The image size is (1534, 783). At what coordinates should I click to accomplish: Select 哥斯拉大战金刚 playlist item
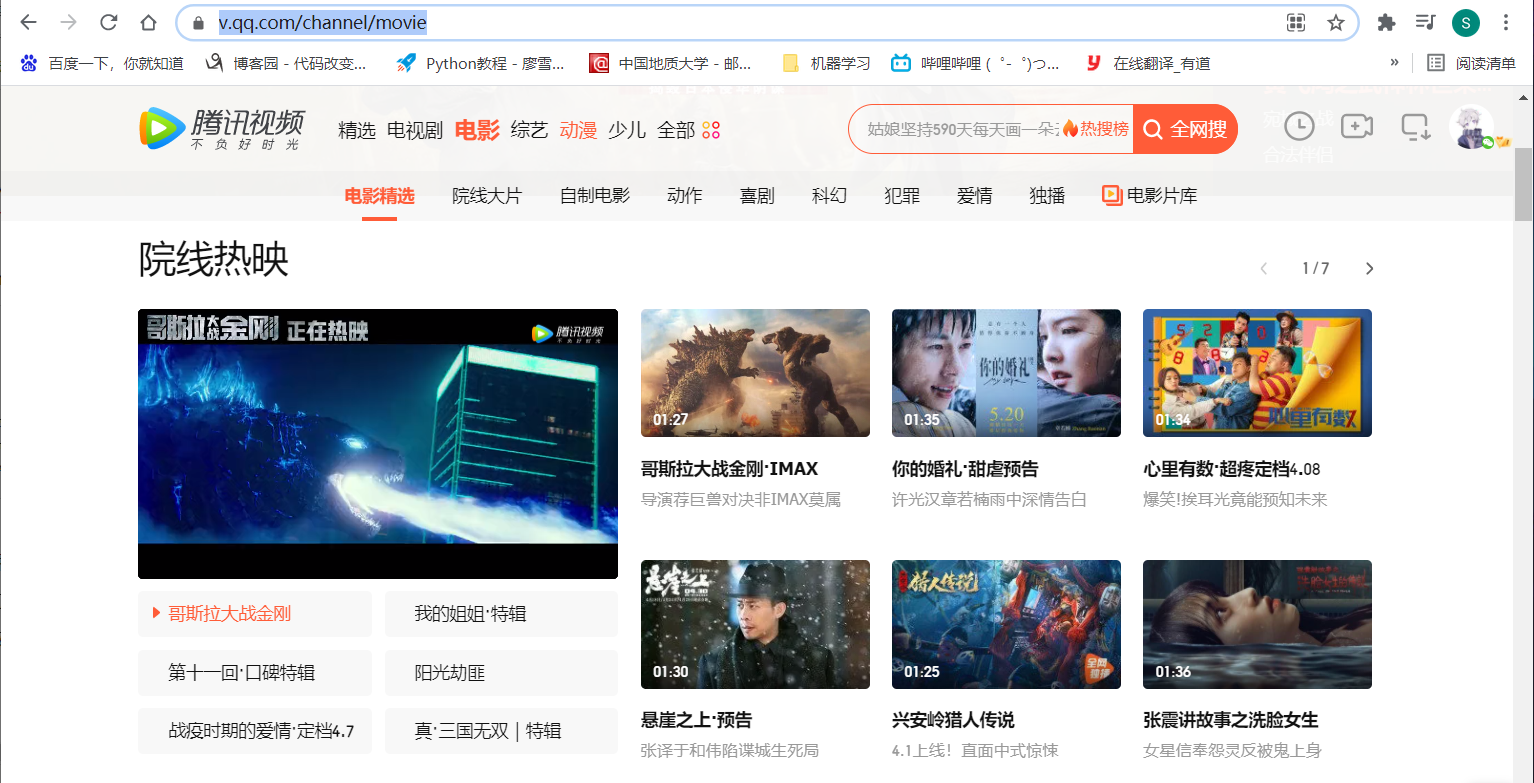pyautogui.click(x=255, y=613)
